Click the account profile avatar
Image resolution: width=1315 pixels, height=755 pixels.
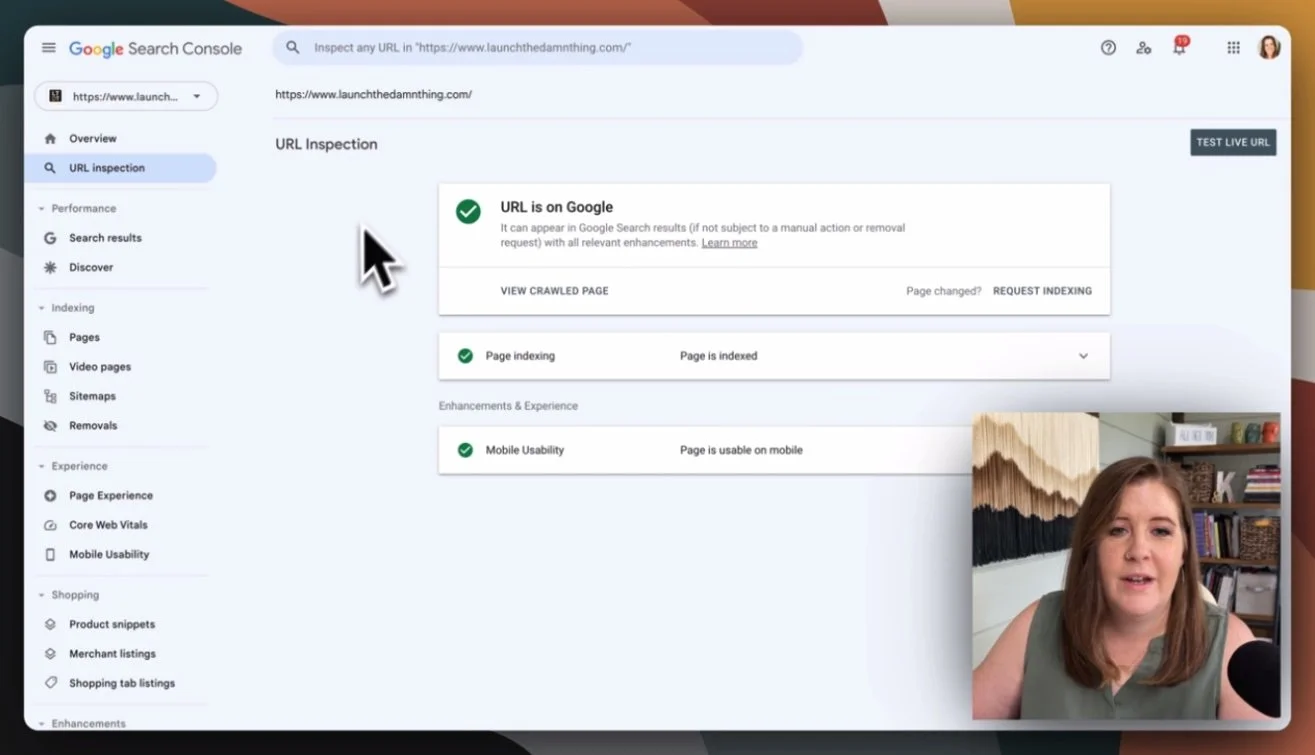point(1269,47)
